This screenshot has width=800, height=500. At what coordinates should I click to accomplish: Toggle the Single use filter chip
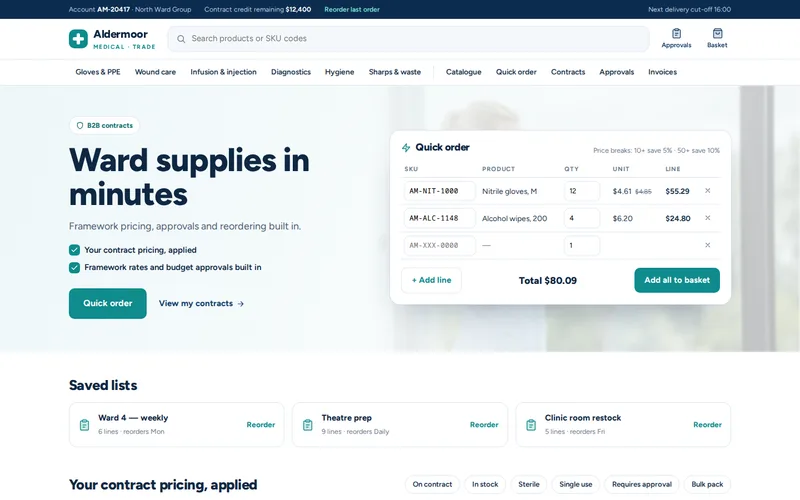pyautogui.click(x=576, y=484)
